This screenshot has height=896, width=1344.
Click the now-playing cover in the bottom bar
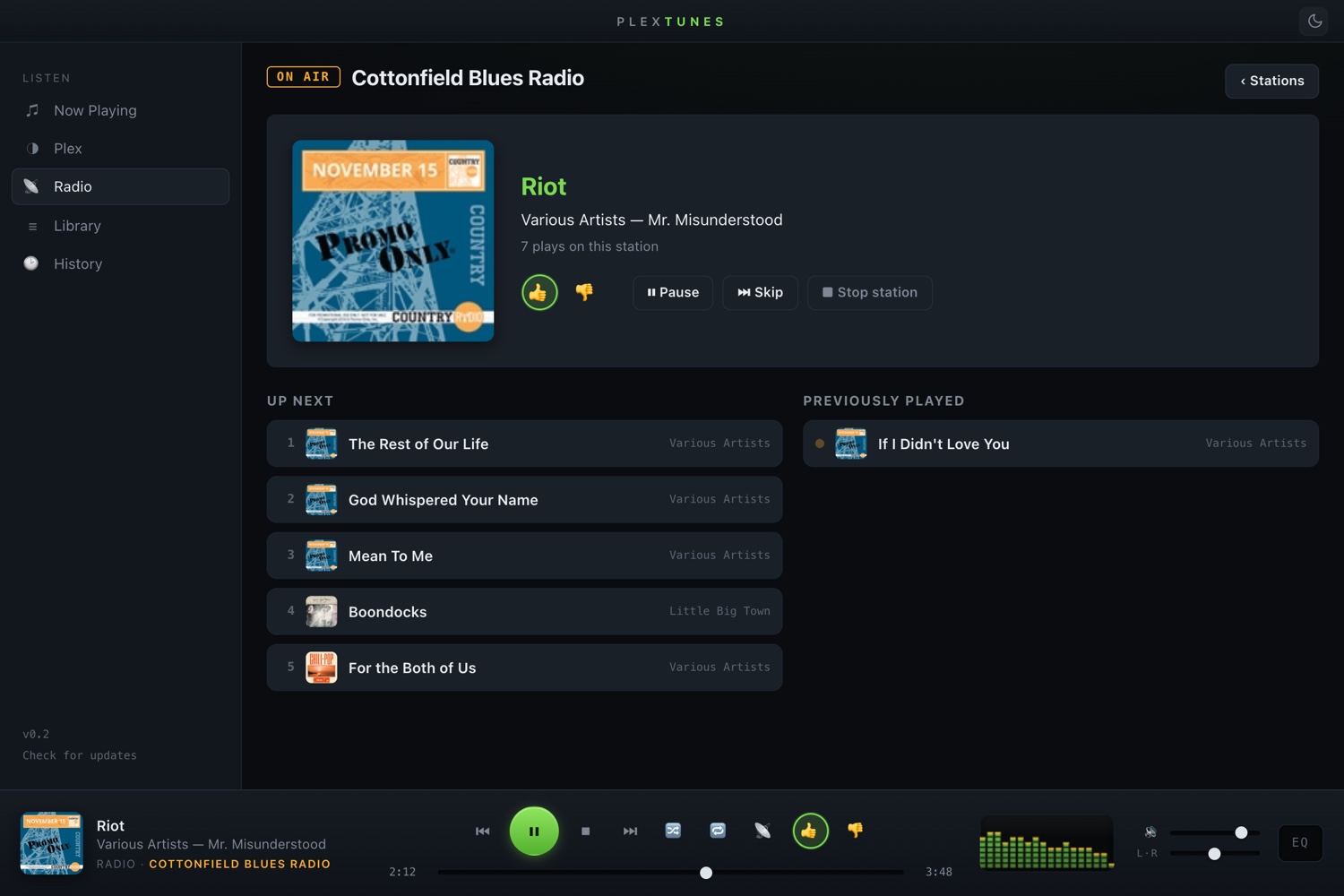pos(51,843)
